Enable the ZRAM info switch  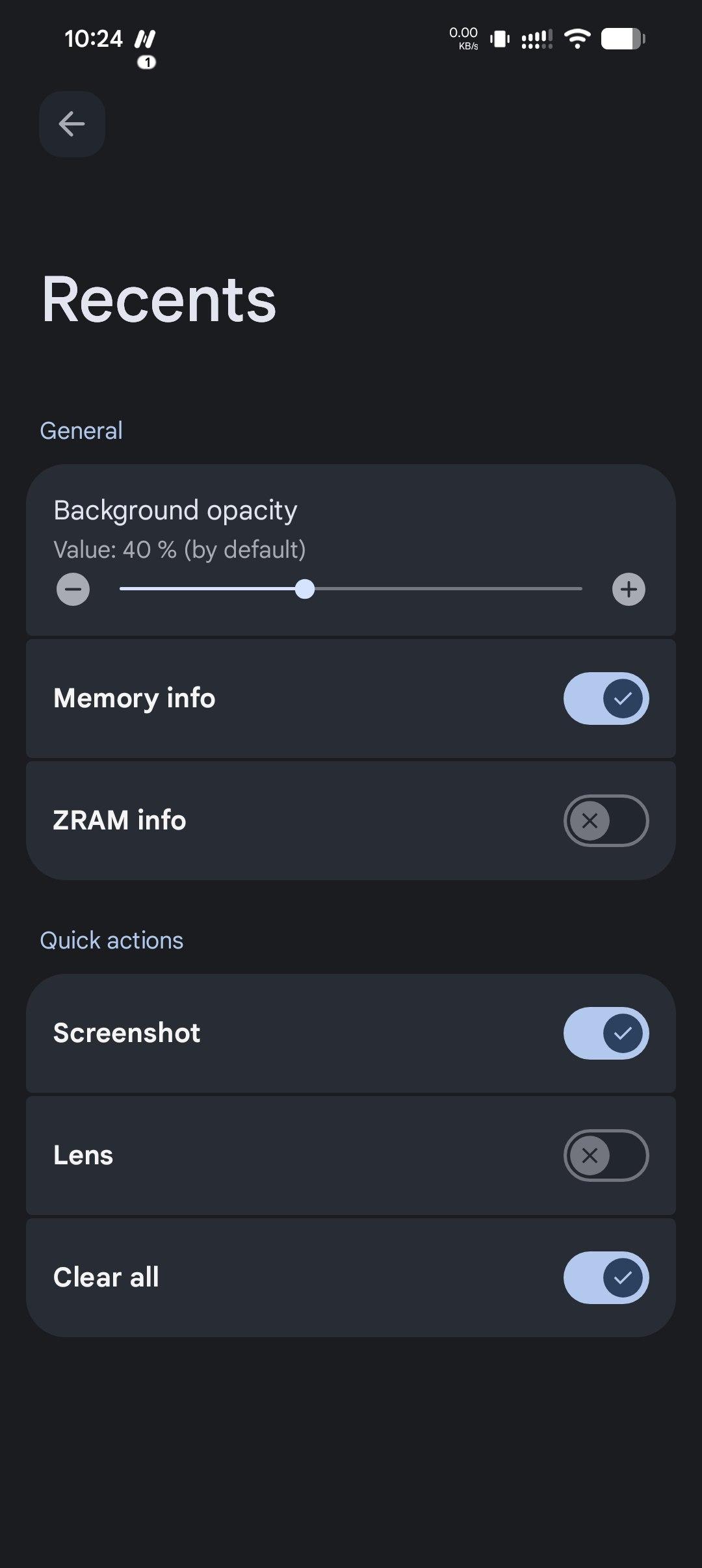tap(606, 821)
